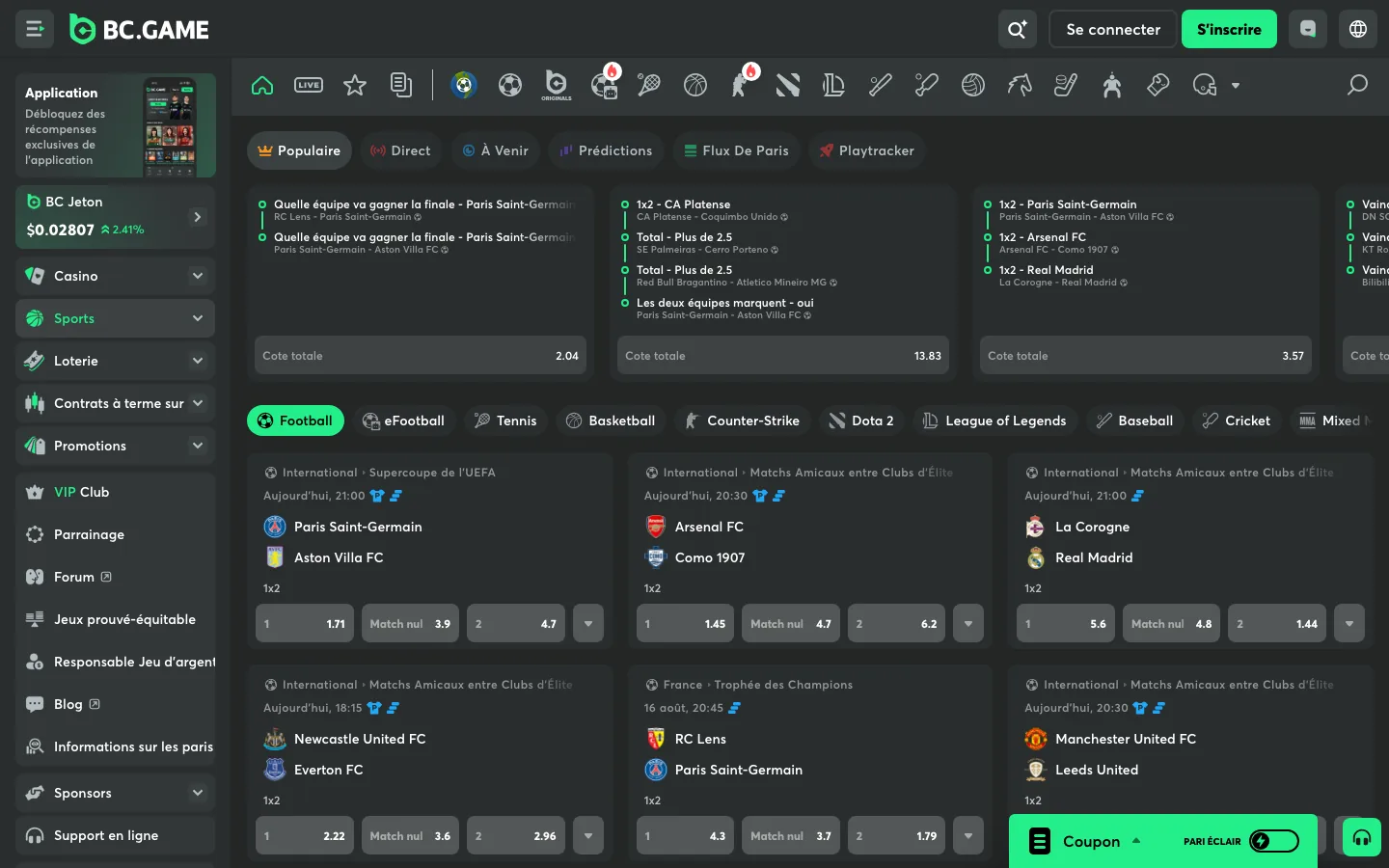Open the VIP Club link
Image resolution: width=1389 pixels, height=868 pixels.
[115, 492]
